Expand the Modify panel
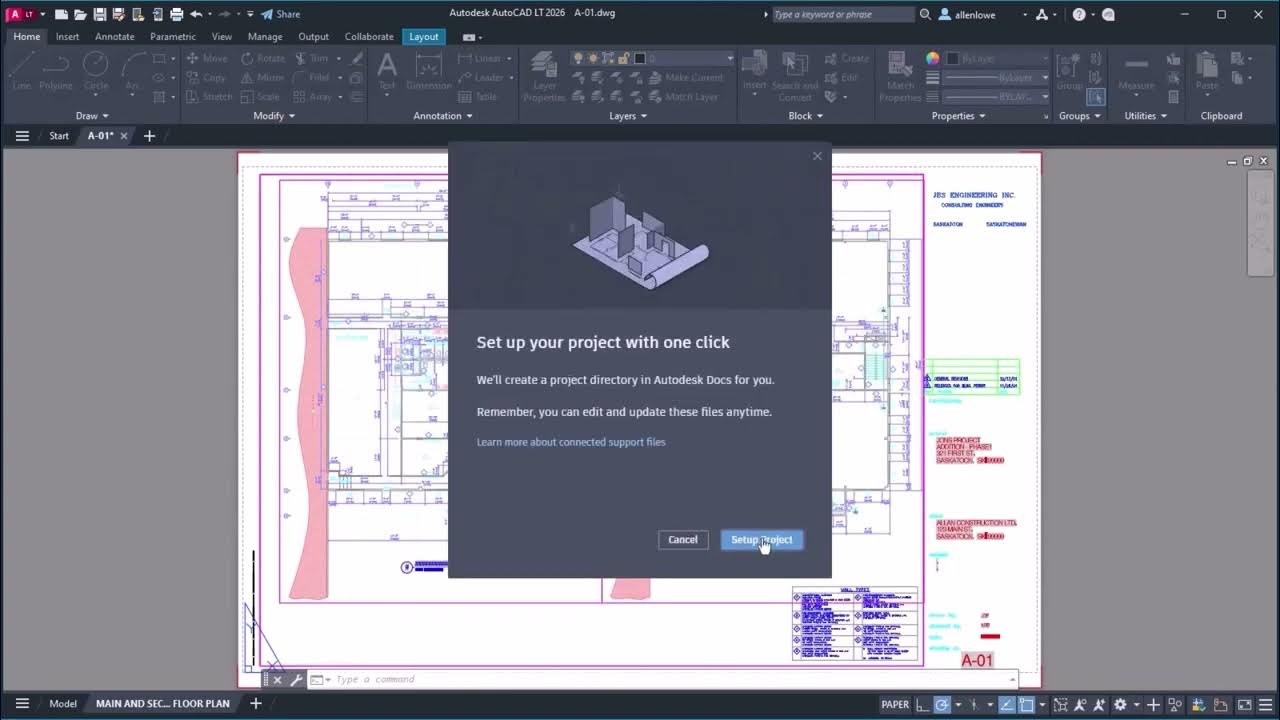The height and width of the screenshot is (720, 1280). pyautogui.click(x=272, y=115)
